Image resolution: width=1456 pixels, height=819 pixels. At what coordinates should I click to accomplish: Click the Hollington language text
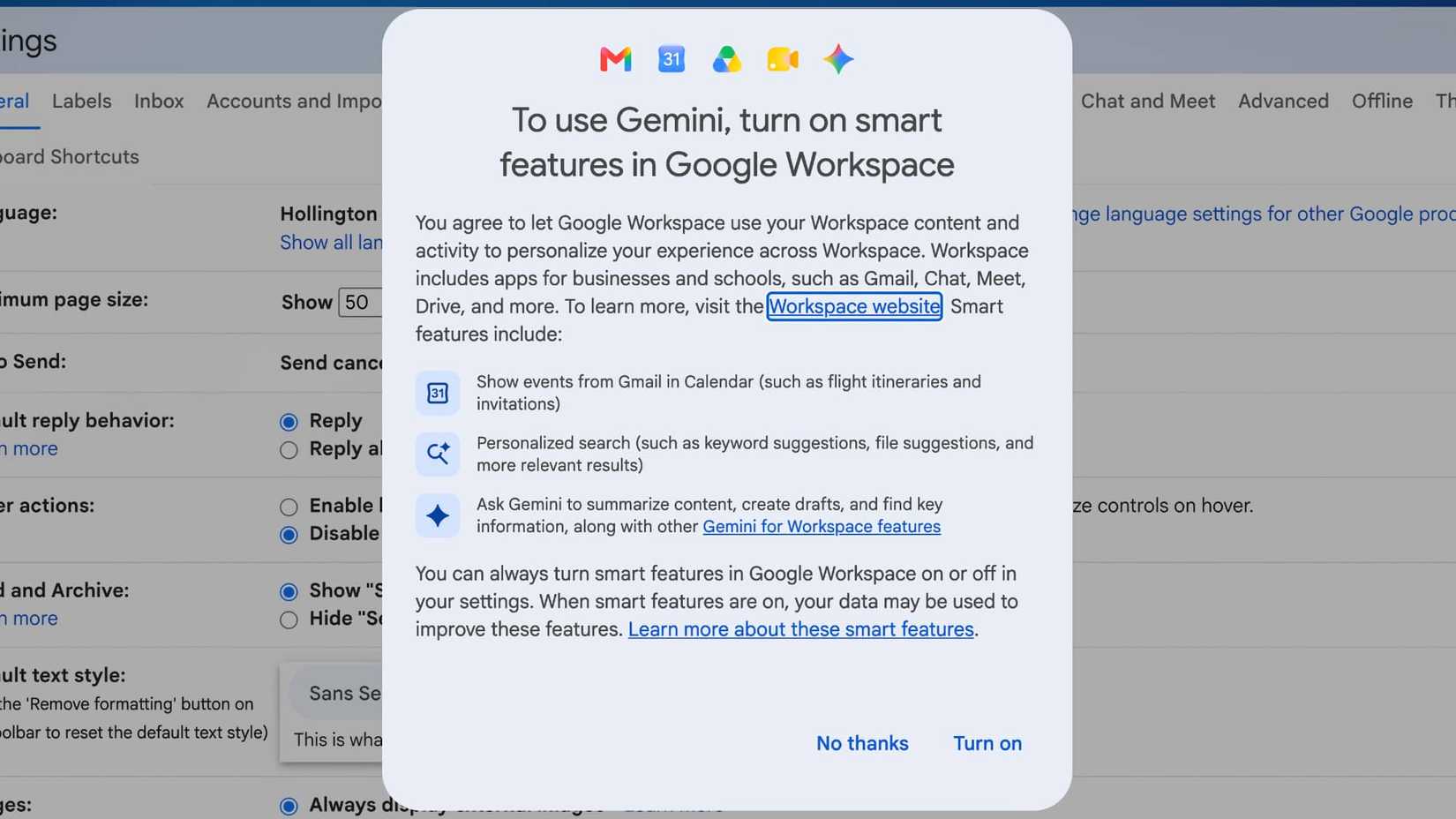pyautogui.click(x=328, y=214)
